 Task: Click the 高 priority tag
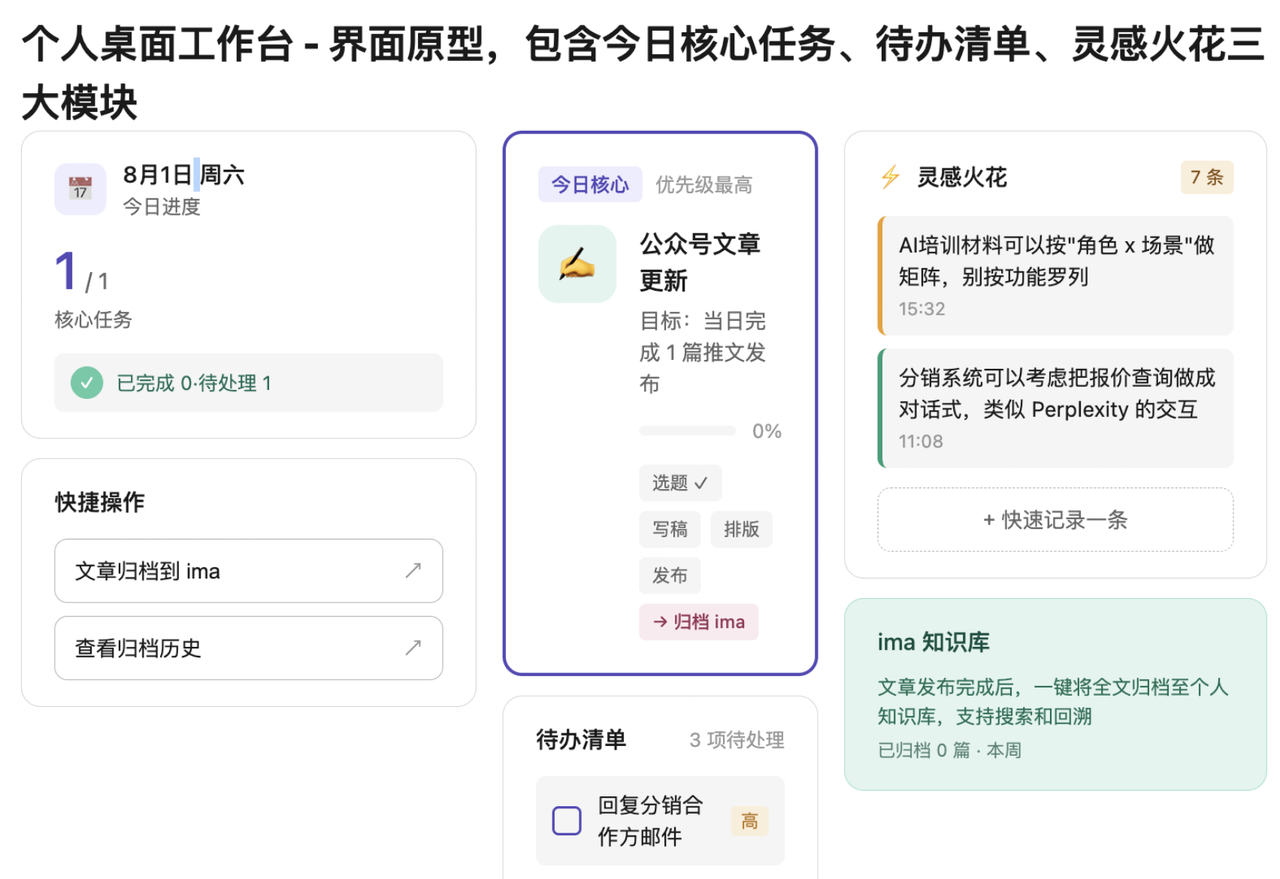point(749,821)
